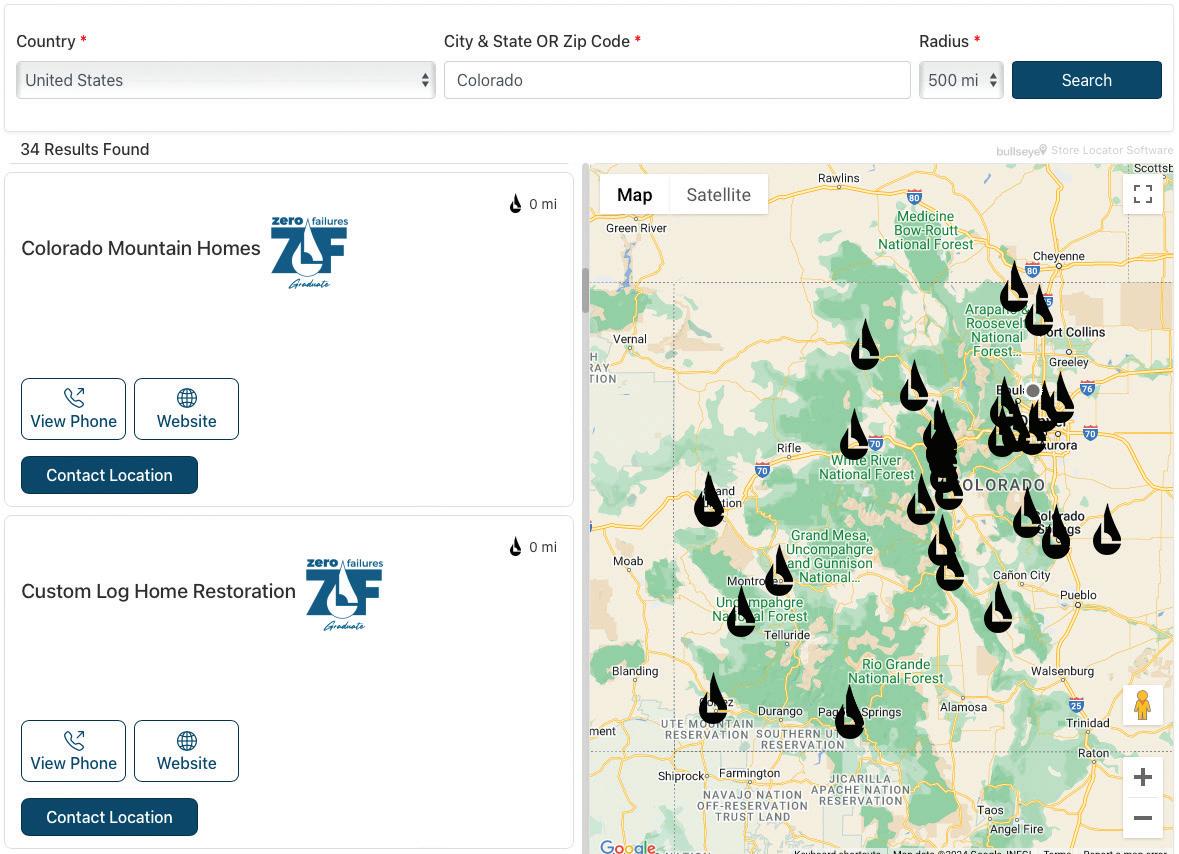Click the drop pin north of Telluride
This screenshot has width=1179, height=854.
tap(741, 613)
